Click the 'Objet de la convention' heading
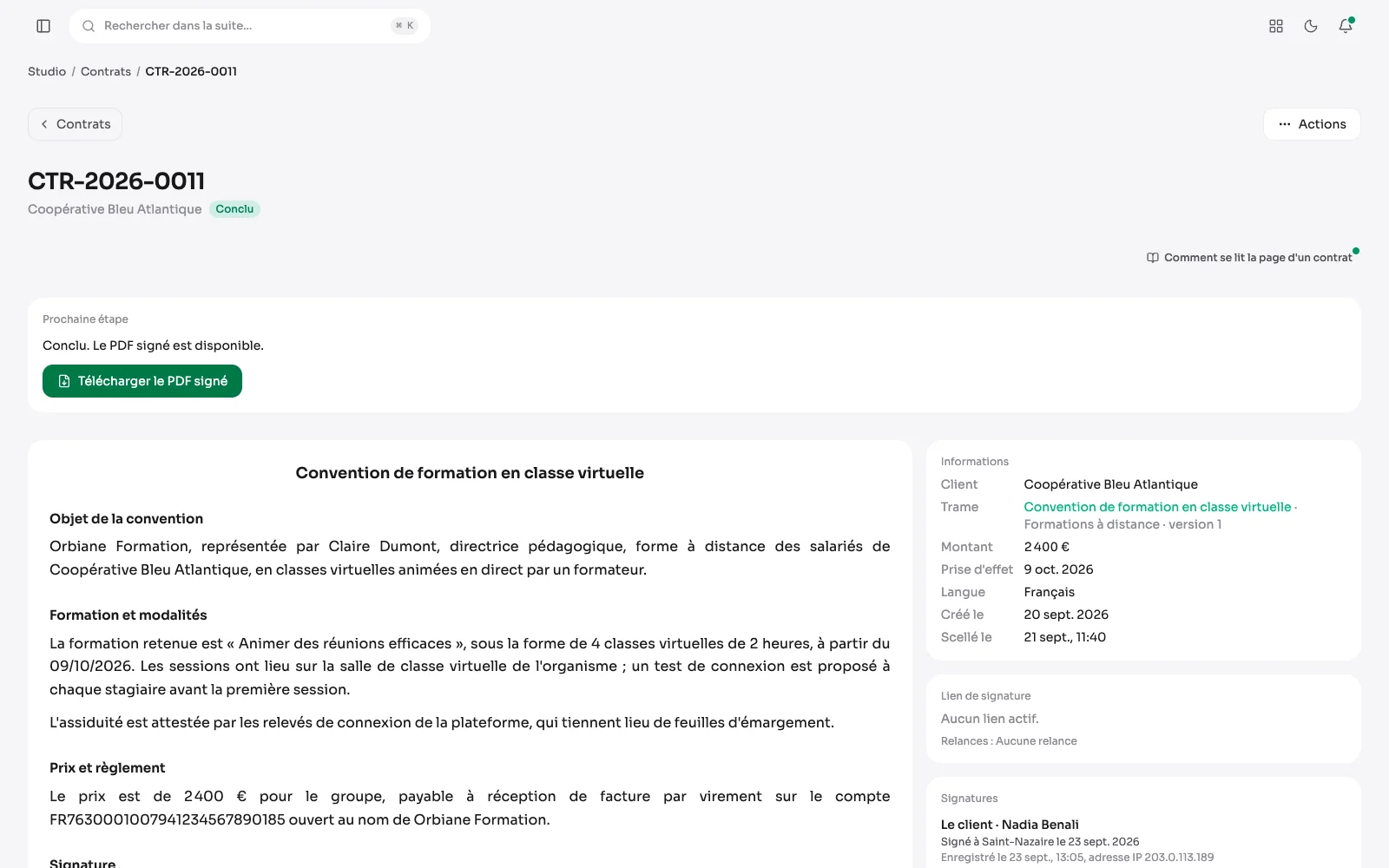1389x868 pixels. click(x=126, y=519)
